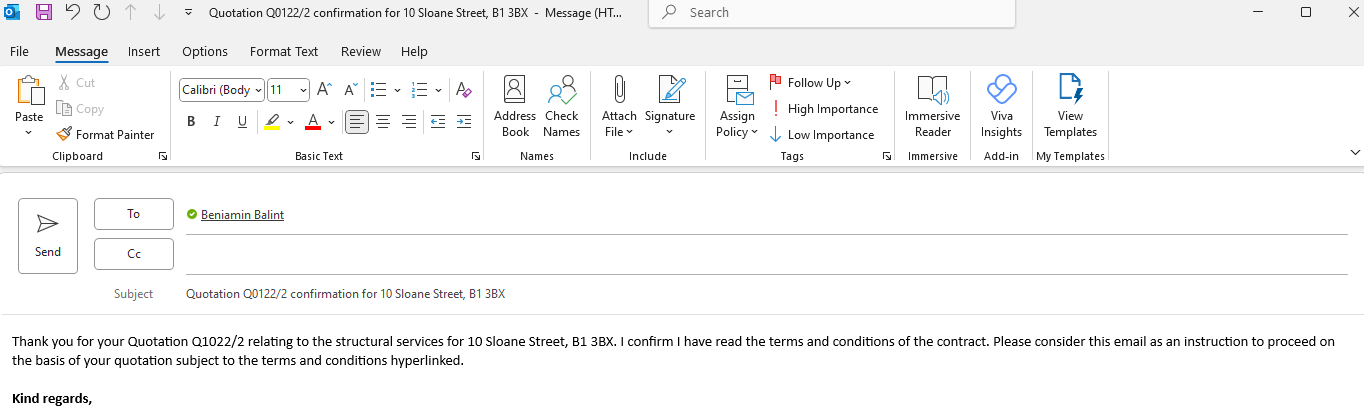
Task: Open Customize Quick Access Toolbar dropdown
Action: click(x=189, y=13)
